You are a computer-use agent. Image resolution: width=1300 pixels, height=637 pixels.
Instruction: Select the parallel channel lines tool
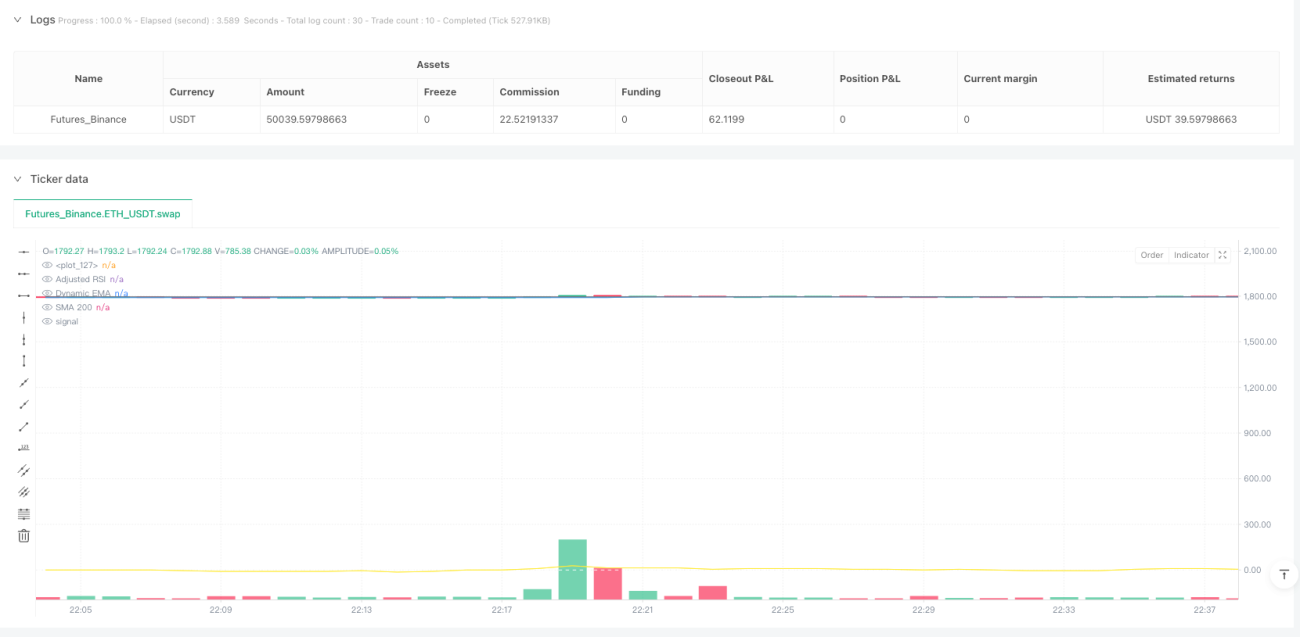point(24,470)
